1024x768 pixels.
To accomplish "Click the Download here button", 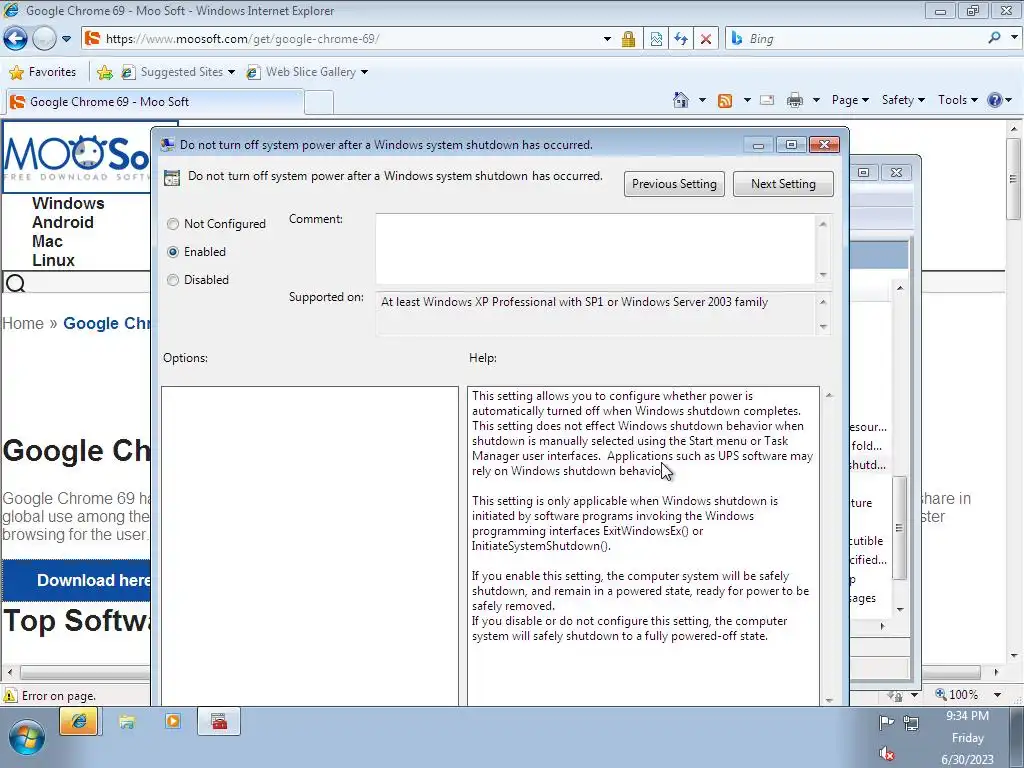I will [76, 580].
